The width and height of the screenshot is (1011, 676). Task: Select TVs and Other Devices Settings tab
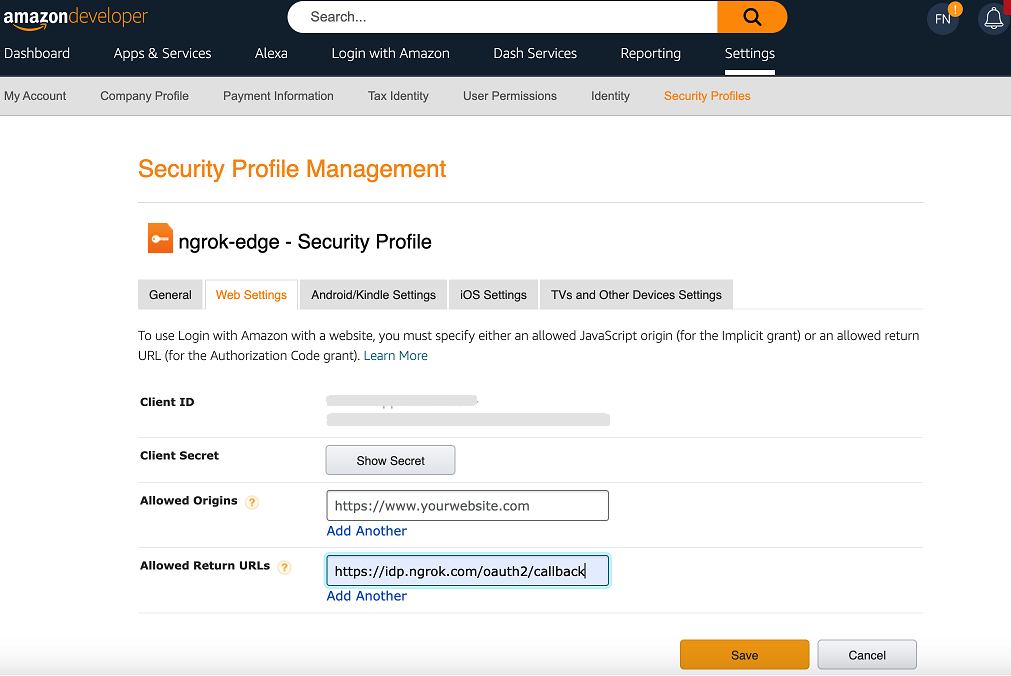click(x=636, y=295)
